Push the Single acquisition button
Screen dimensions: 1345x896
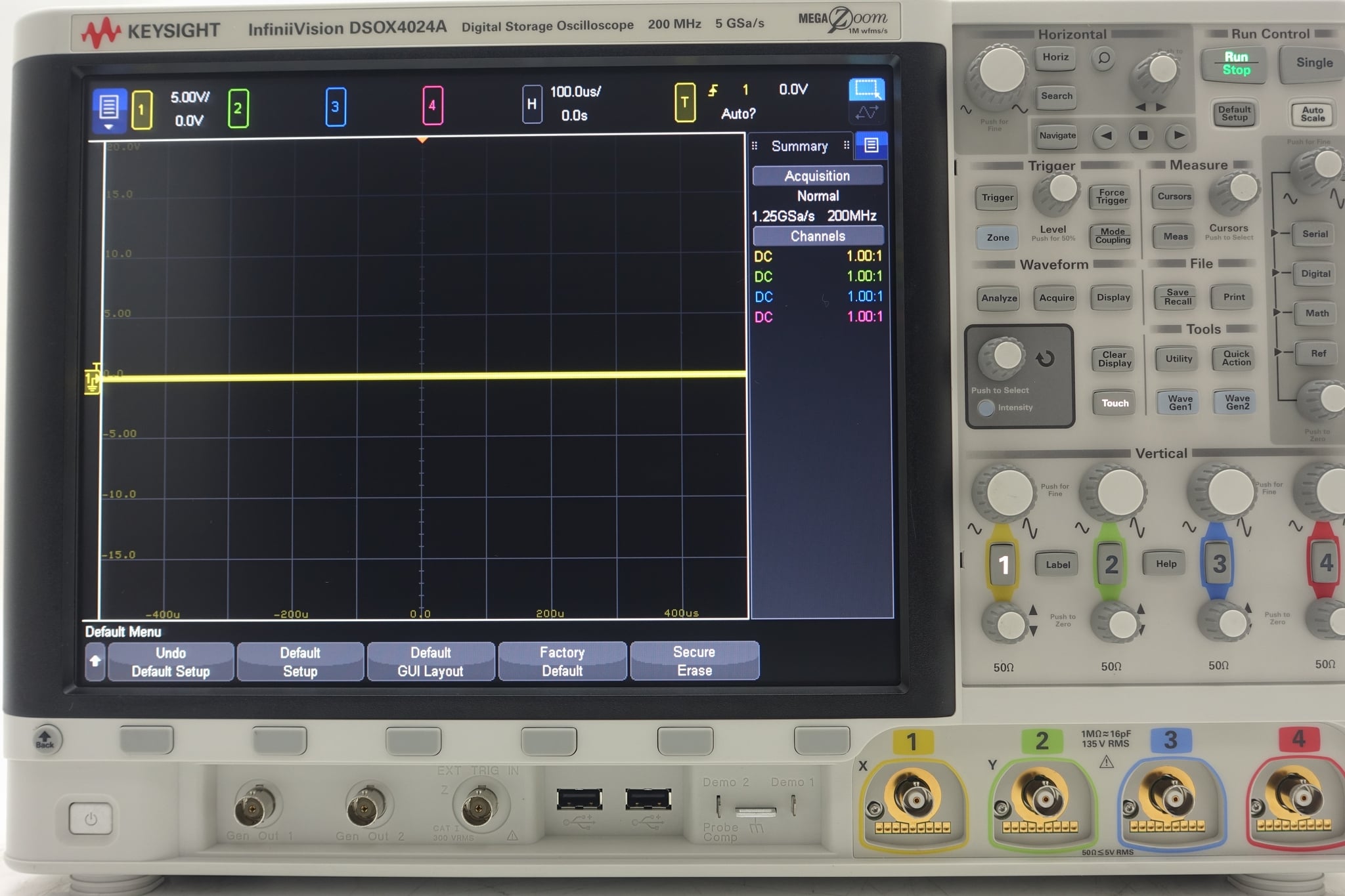tap(1313, 63)
